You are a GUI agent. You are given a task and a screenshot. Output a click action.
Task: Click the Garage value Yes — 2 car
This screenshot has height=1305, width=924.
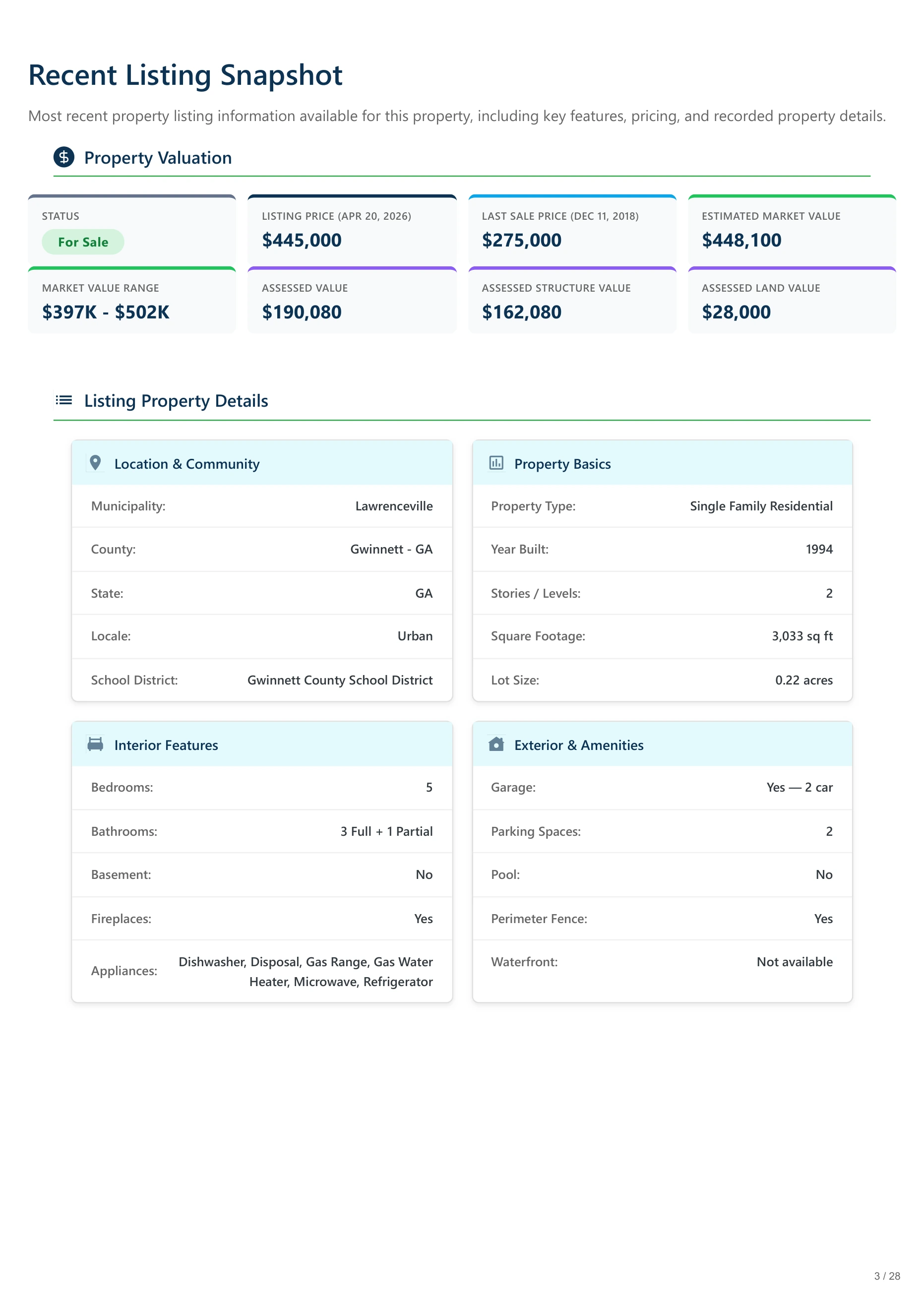click(800, 787)
